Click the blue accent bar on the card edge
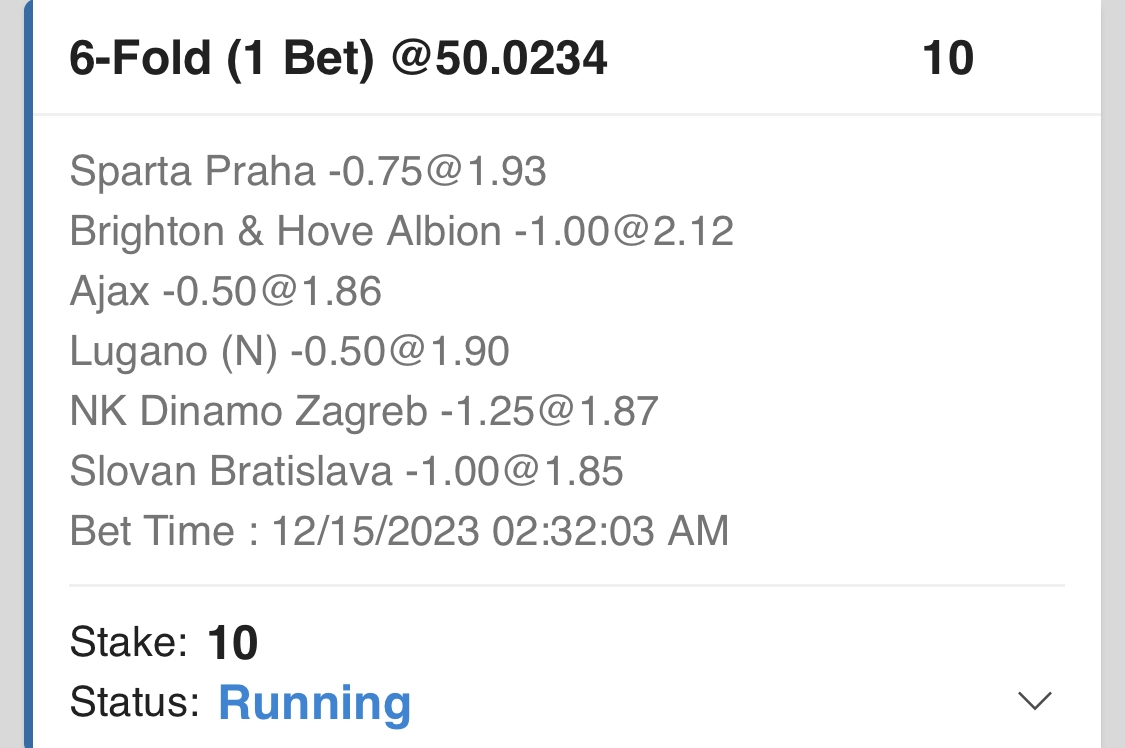This screenshot has width=1125, height=748. pyautogui.click(x=28, y=400)
